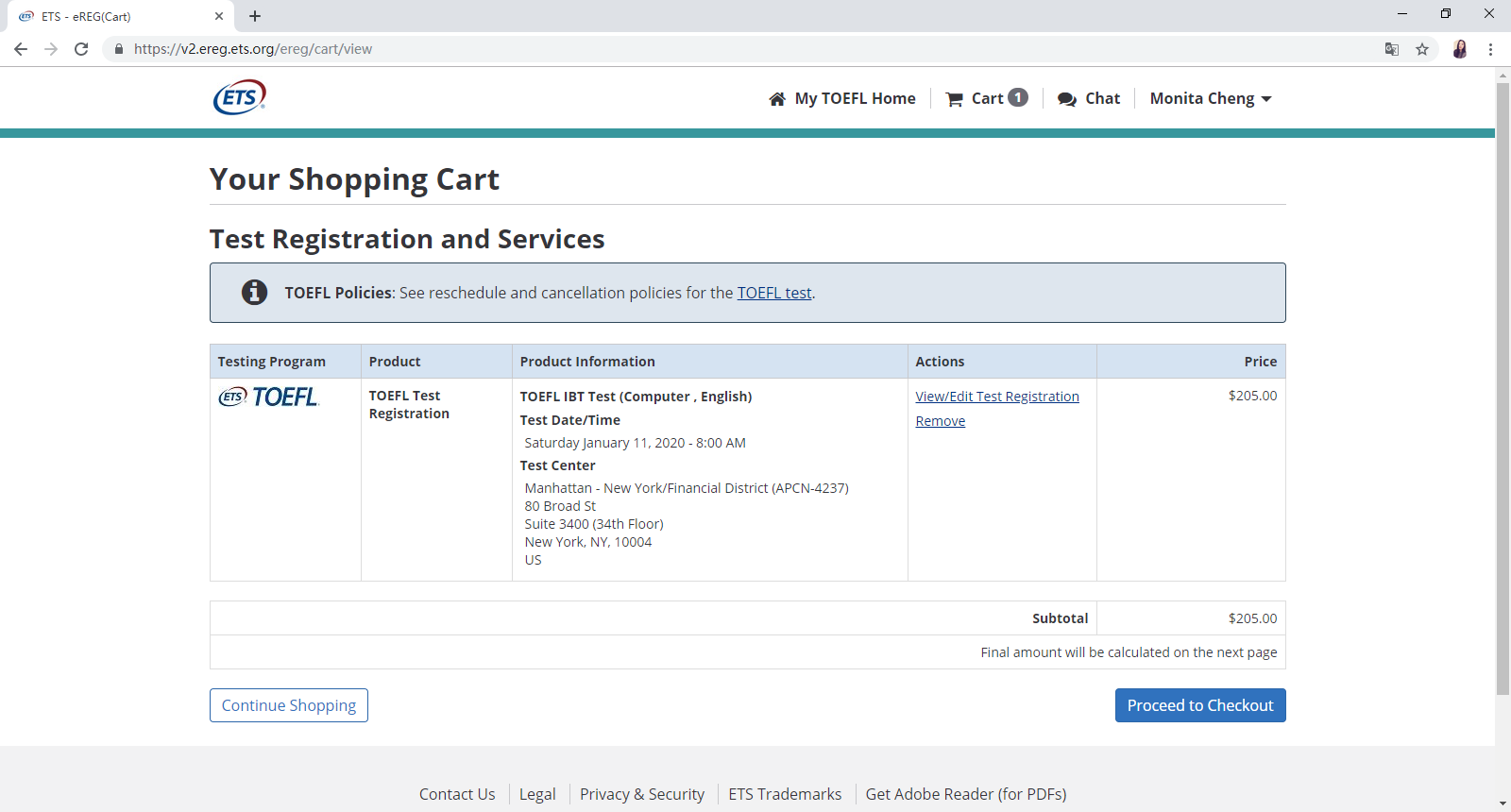The height and width of the screenshot is (812, 1511).
Task: Click the TOEFL program logo in the table
Action: (269, 397)
